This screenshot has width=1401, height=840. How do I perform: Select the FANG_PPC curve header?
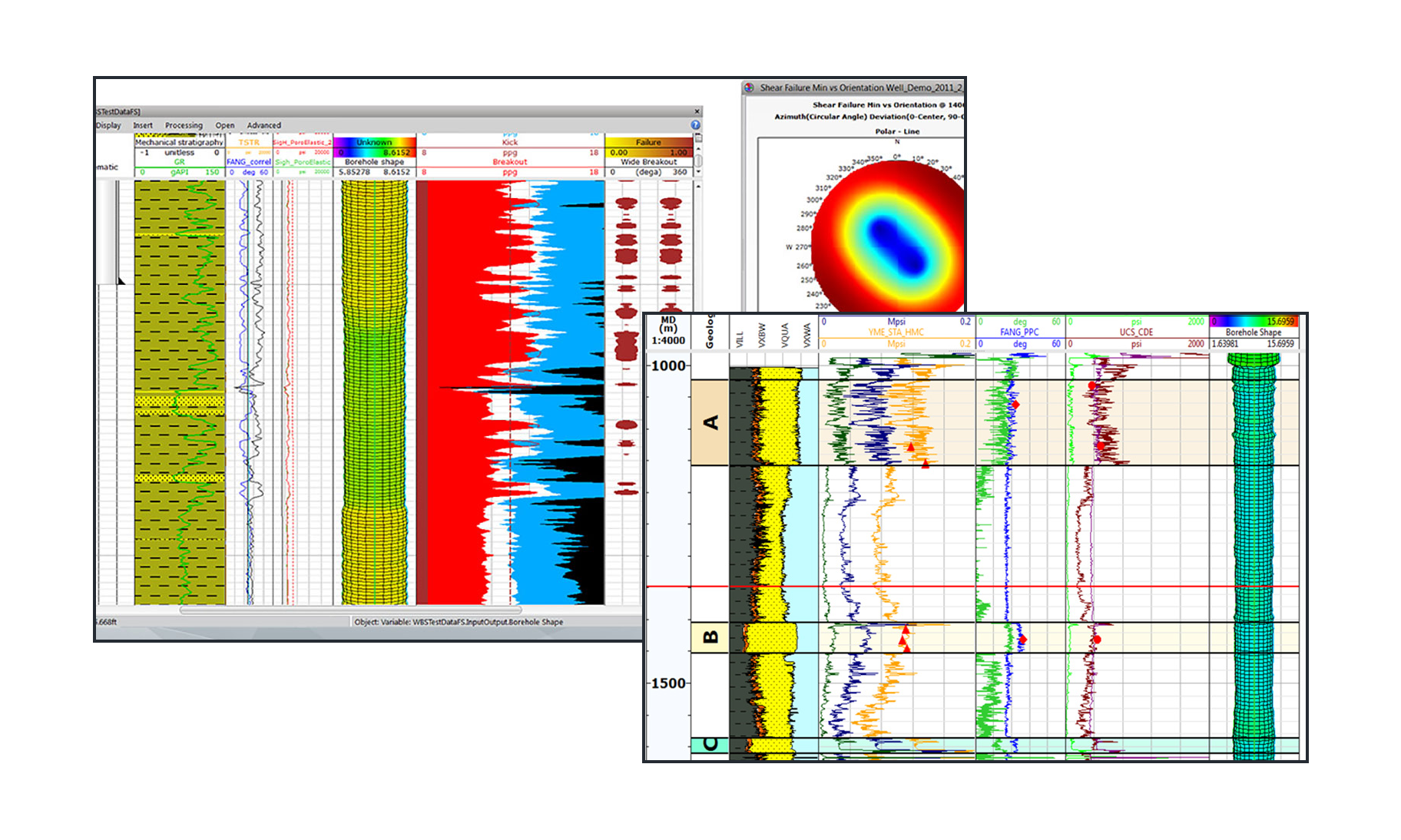pos(1019,332)
